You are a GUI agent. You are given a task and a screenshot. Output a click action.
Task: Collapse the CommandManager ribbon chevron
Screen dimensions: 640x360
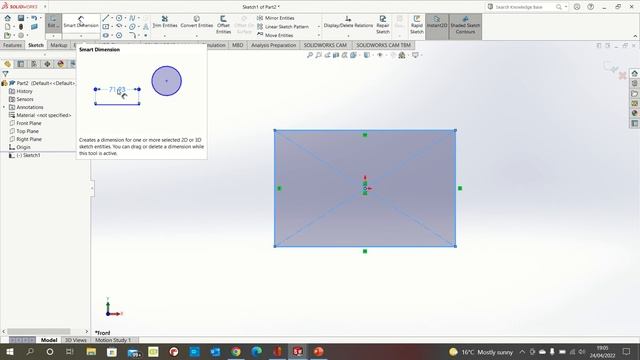tap(635, 36)
